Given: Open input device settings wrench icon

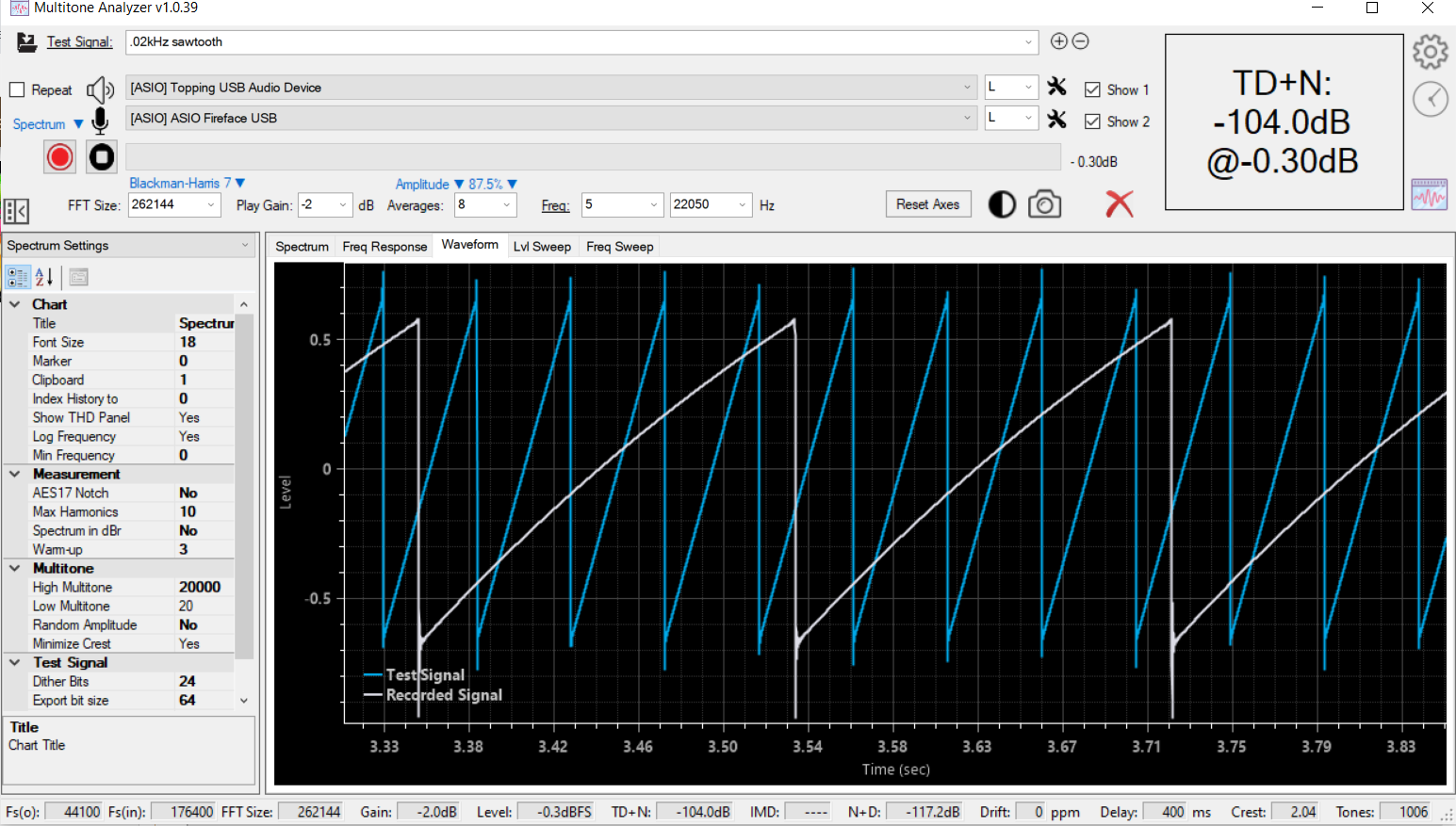Looking at the screenshot, I should 1057,119.
